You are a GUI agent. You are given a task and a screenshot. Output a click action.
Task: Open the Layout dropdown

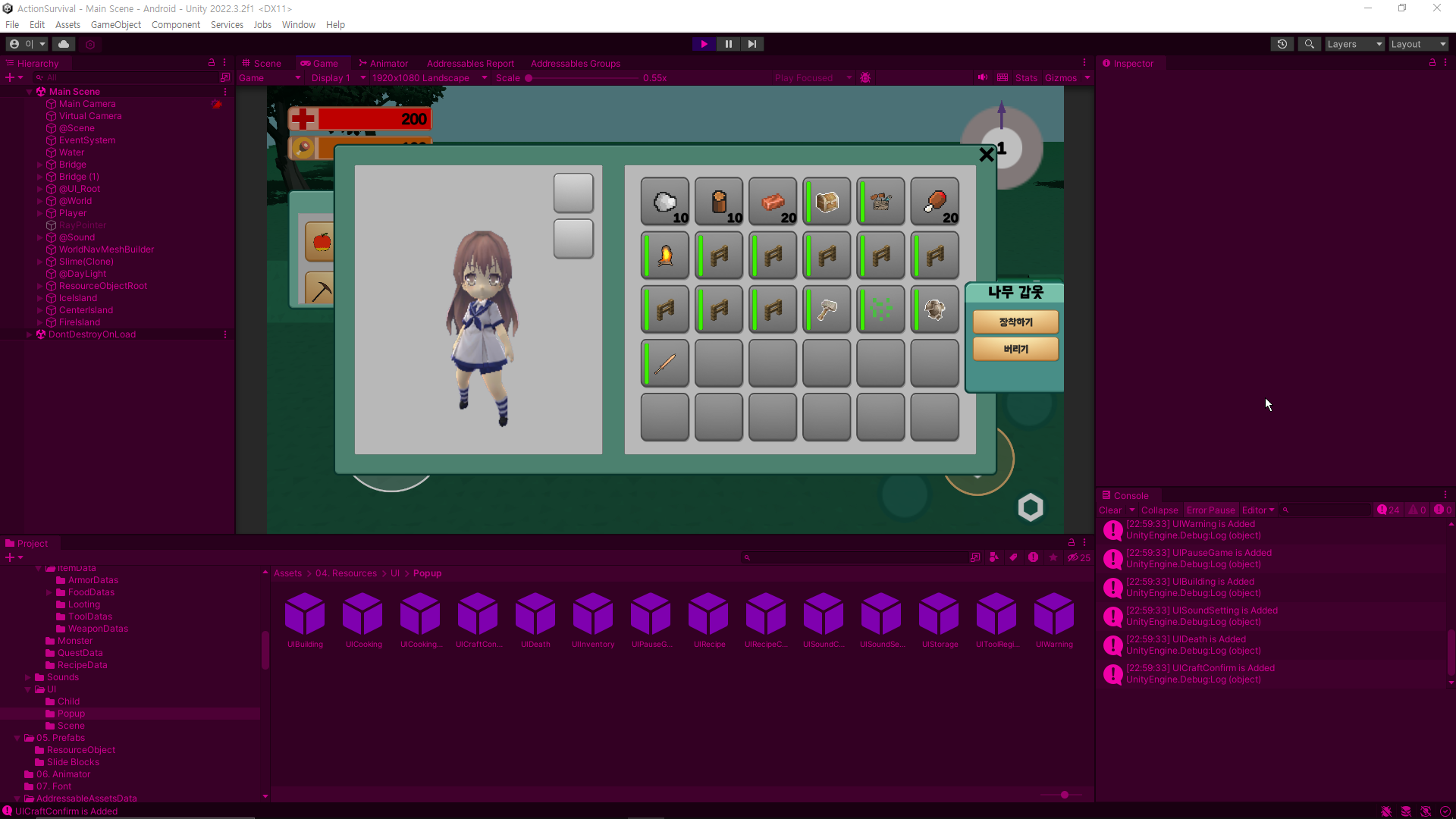pyautogui.click(x=1418, y=44)
